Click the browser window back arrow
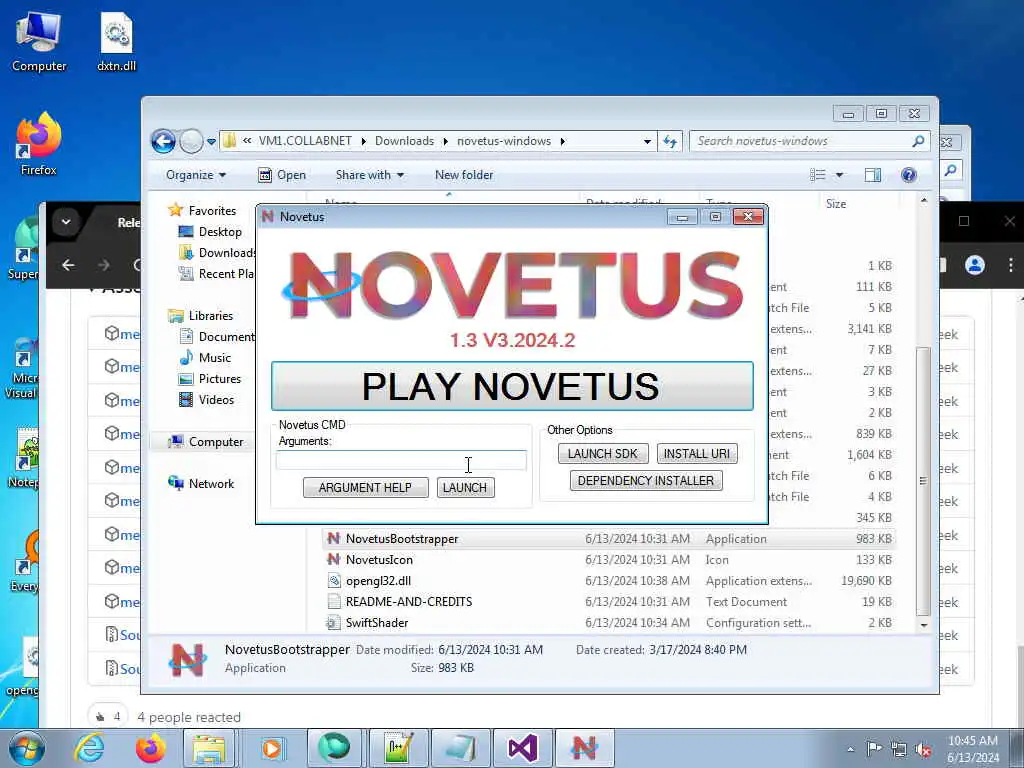This screenshot has height=768, width=1024. [x=68, y=265]
